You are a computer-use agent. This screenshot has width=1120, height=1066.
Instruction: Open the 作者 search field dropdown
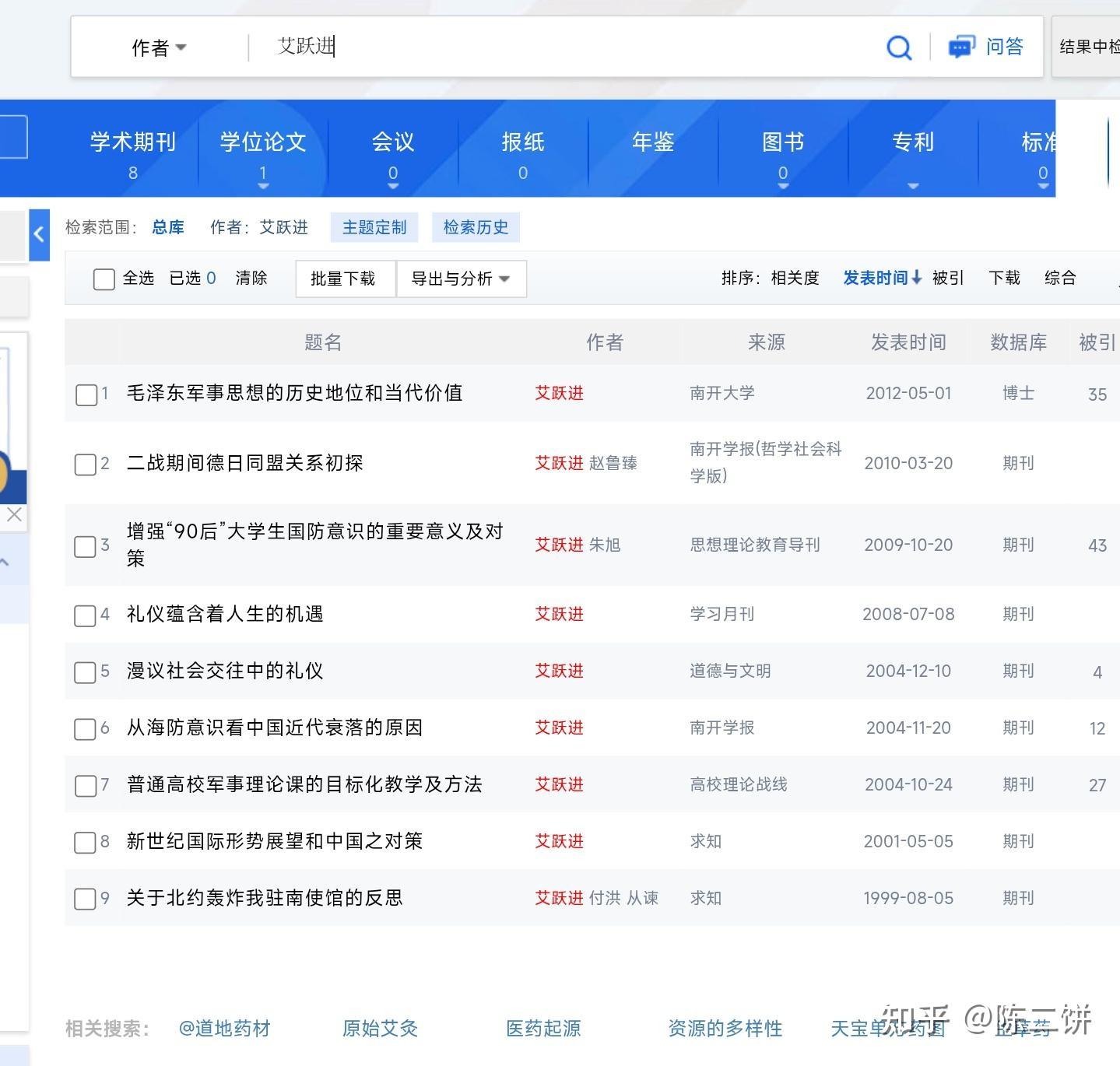pos(160,48)
